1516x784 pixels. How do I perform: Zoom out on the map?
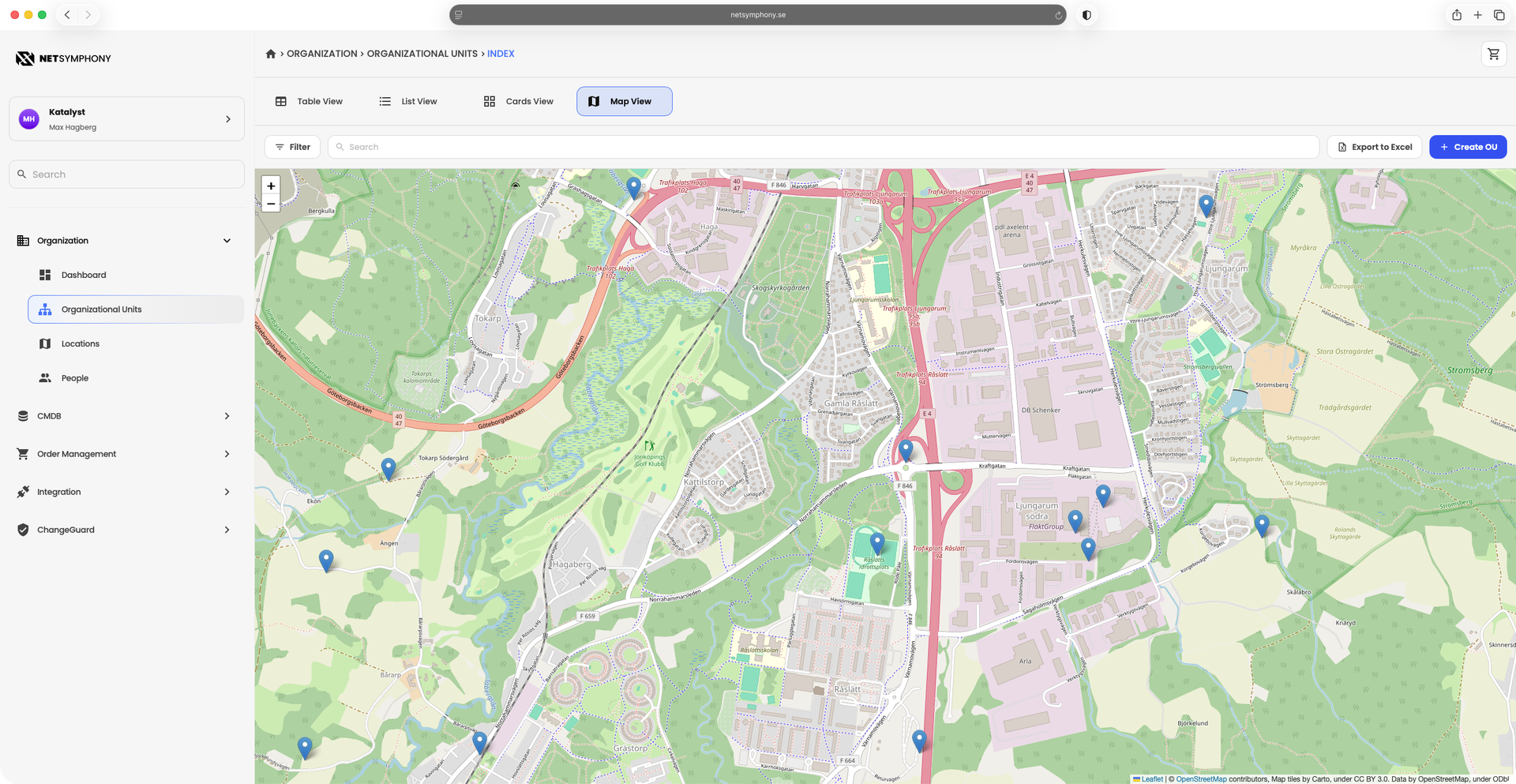[x=271, y=204]
